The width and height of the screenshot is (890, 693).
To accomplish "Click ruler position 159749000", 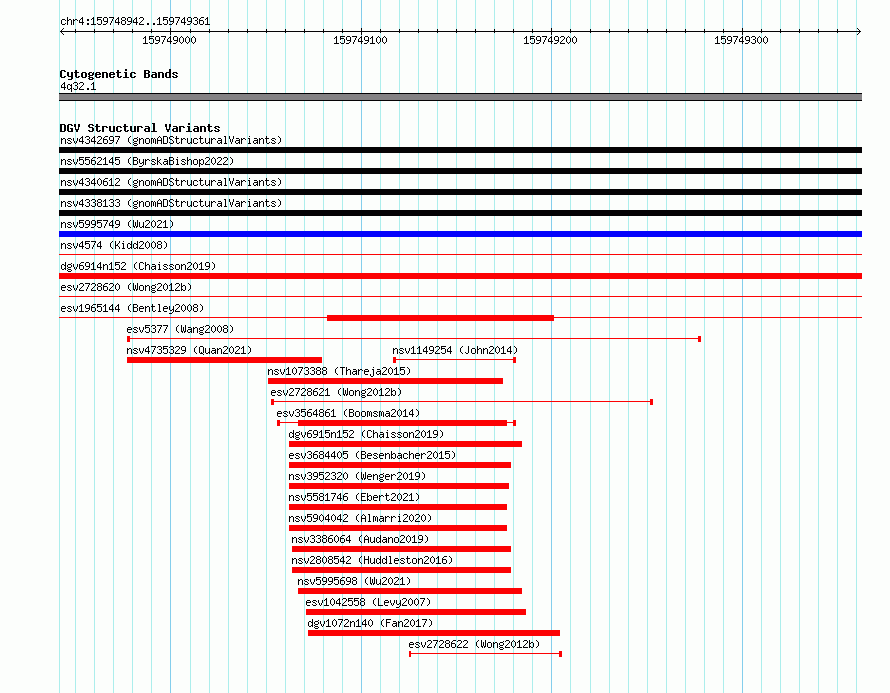I will (169, 40).
